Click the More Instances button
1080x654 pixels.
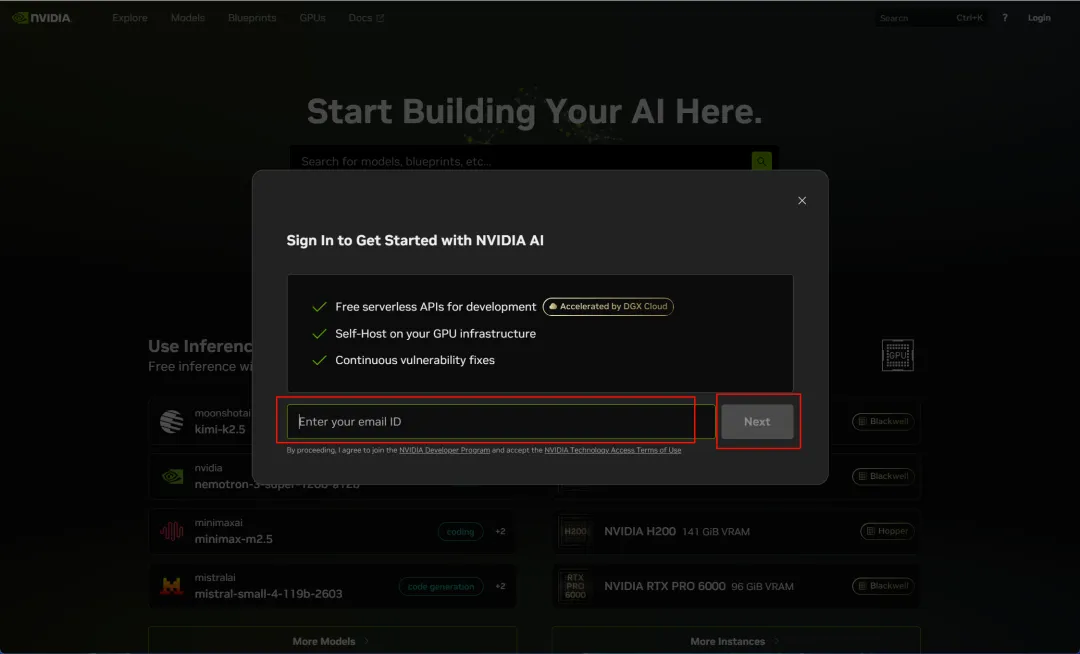736,641
